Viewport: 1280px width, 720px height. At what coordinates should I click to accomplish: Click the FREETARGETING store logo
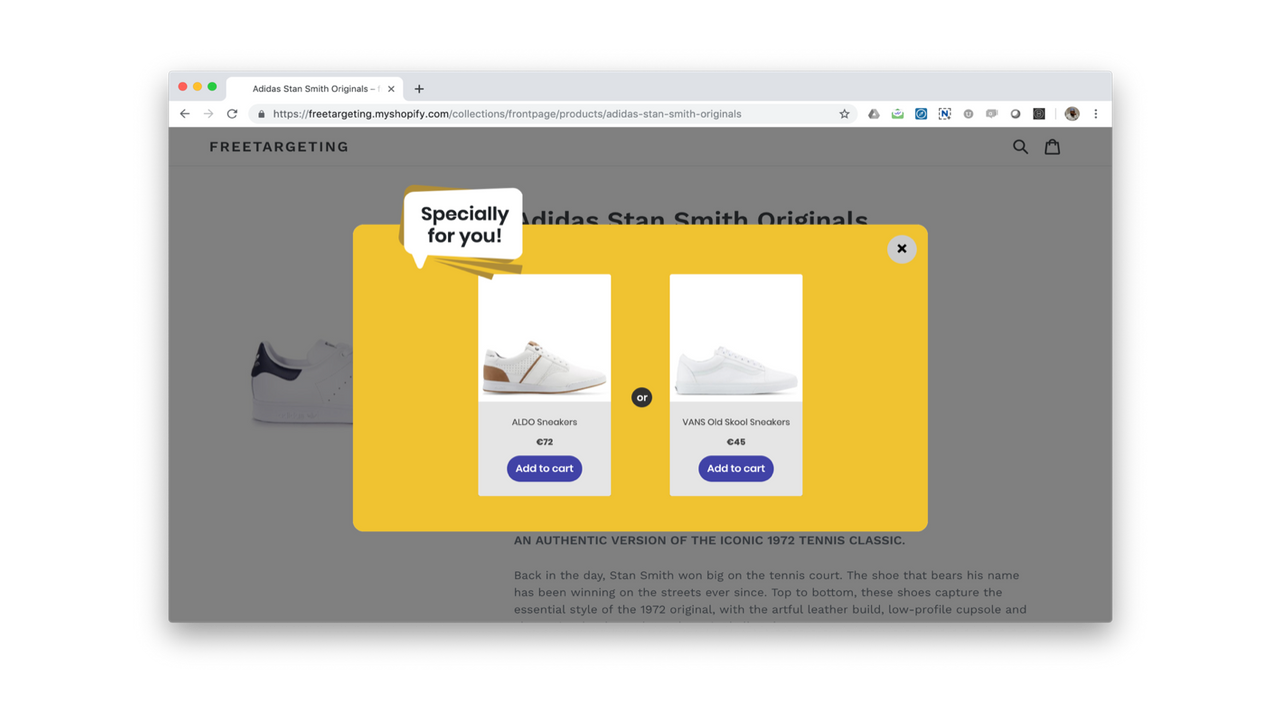pos(278,146)
